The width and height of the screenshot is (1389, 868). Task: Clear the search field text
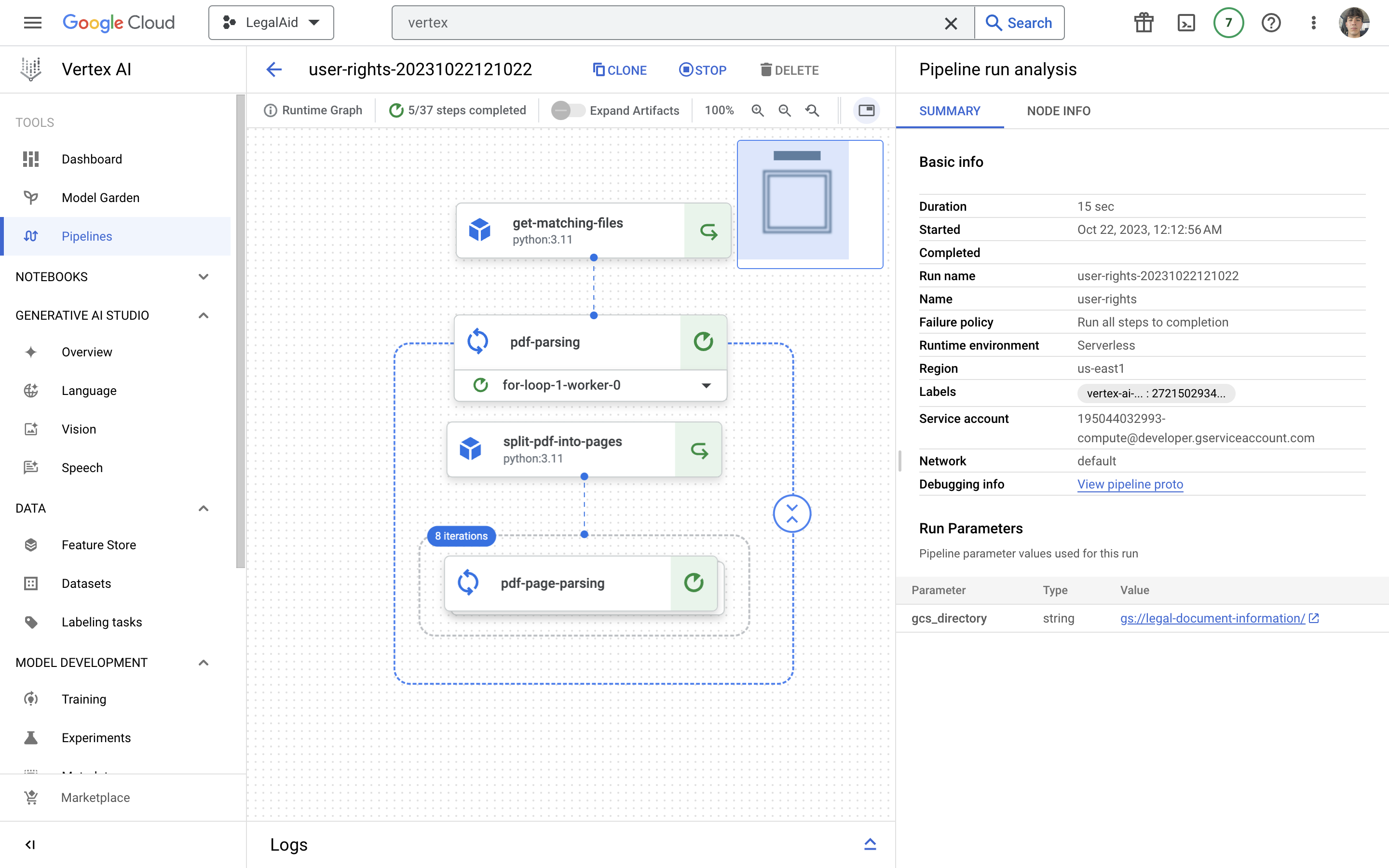[951, 23]
